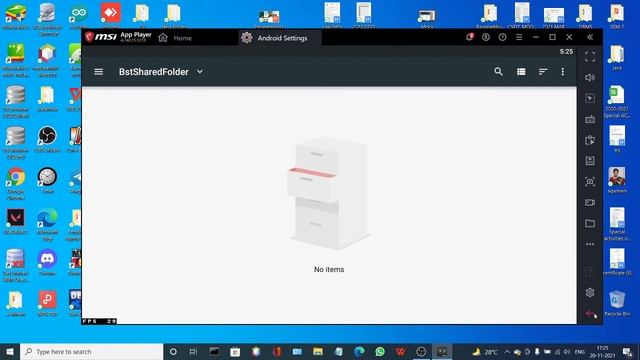Open WhatsApp from the taskbar
Image resolution: width=640 pixels, height=360 pixels.
[x=380, y=351]
